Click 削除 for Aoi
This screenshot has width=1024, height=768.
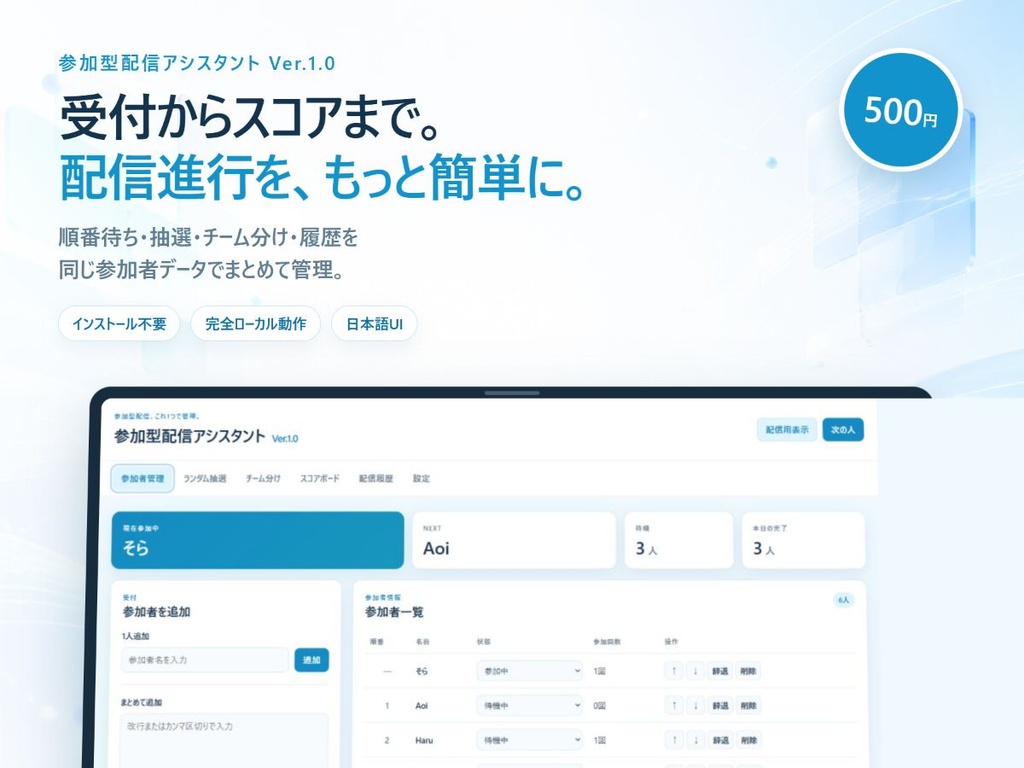tap(748, 705)
